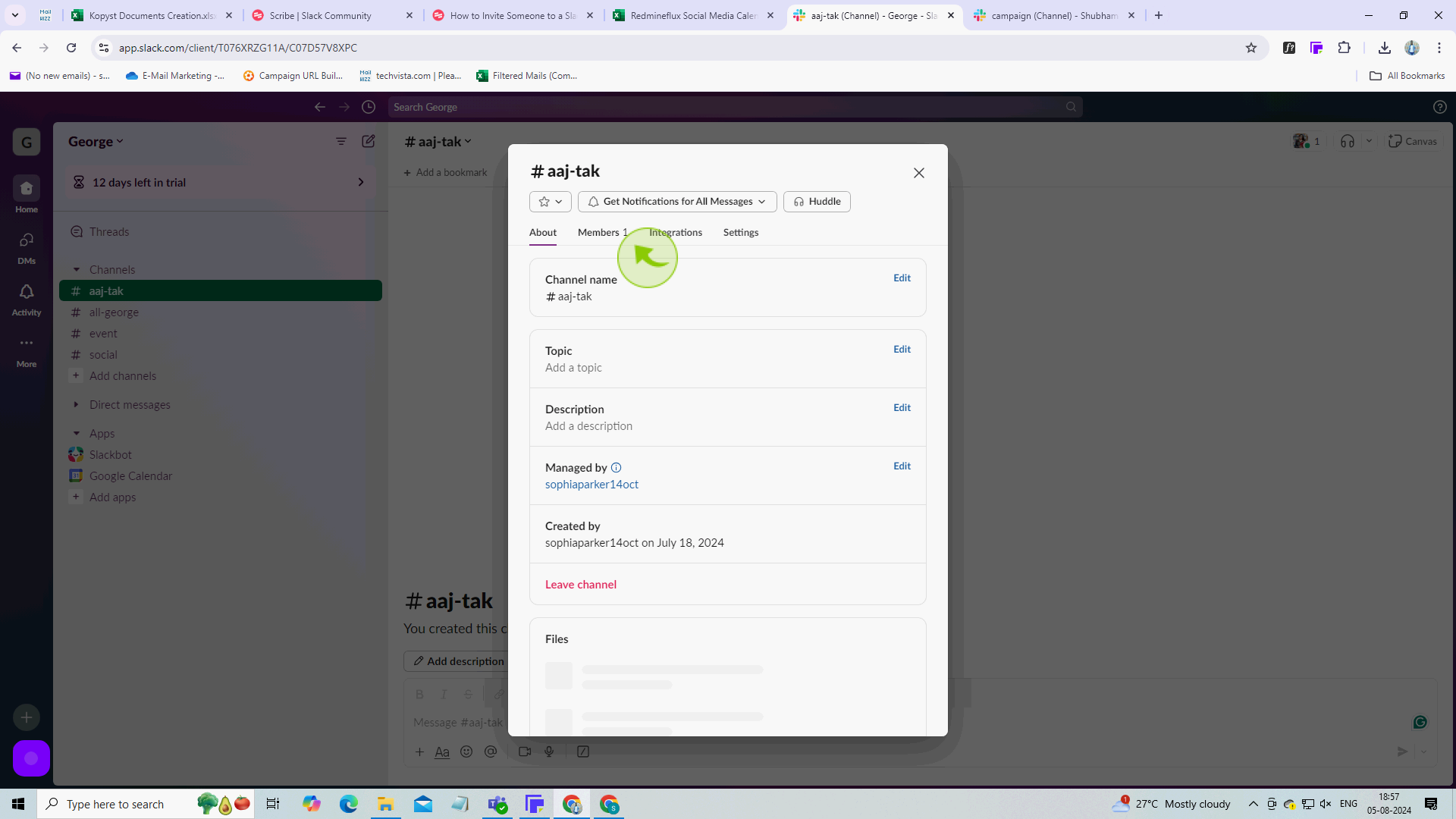
Task: Compose a new message
Action: tap(369, 141)
